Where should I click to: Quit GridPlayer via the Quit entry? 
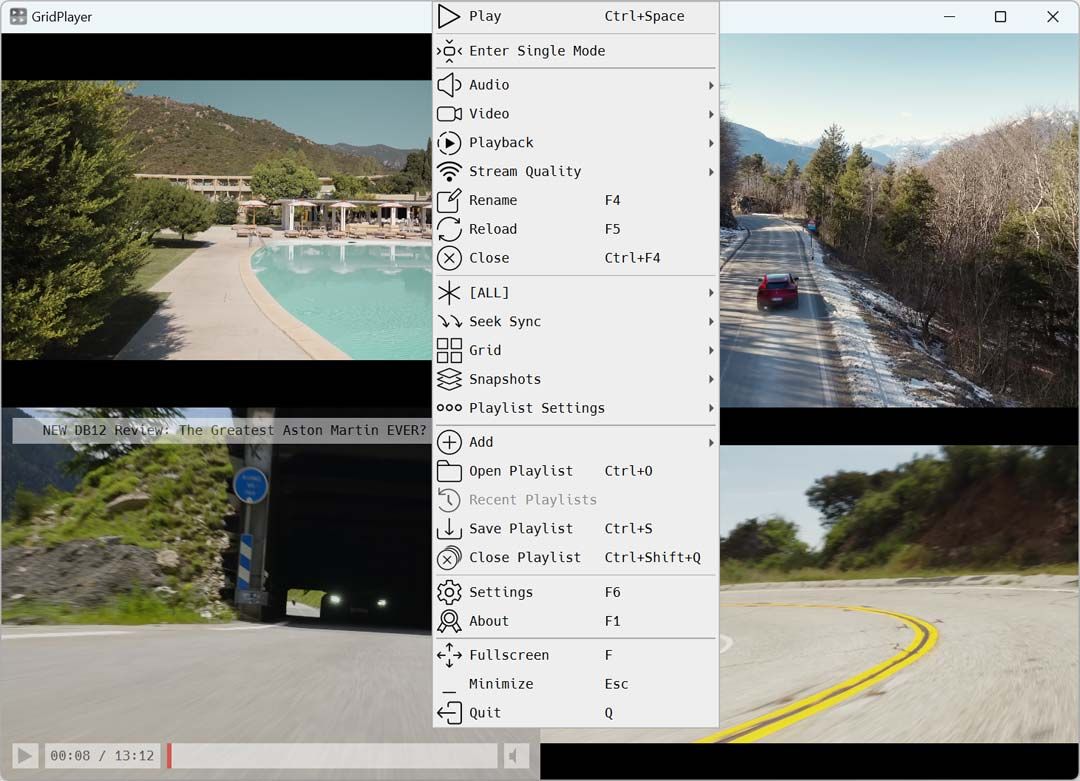485,713
